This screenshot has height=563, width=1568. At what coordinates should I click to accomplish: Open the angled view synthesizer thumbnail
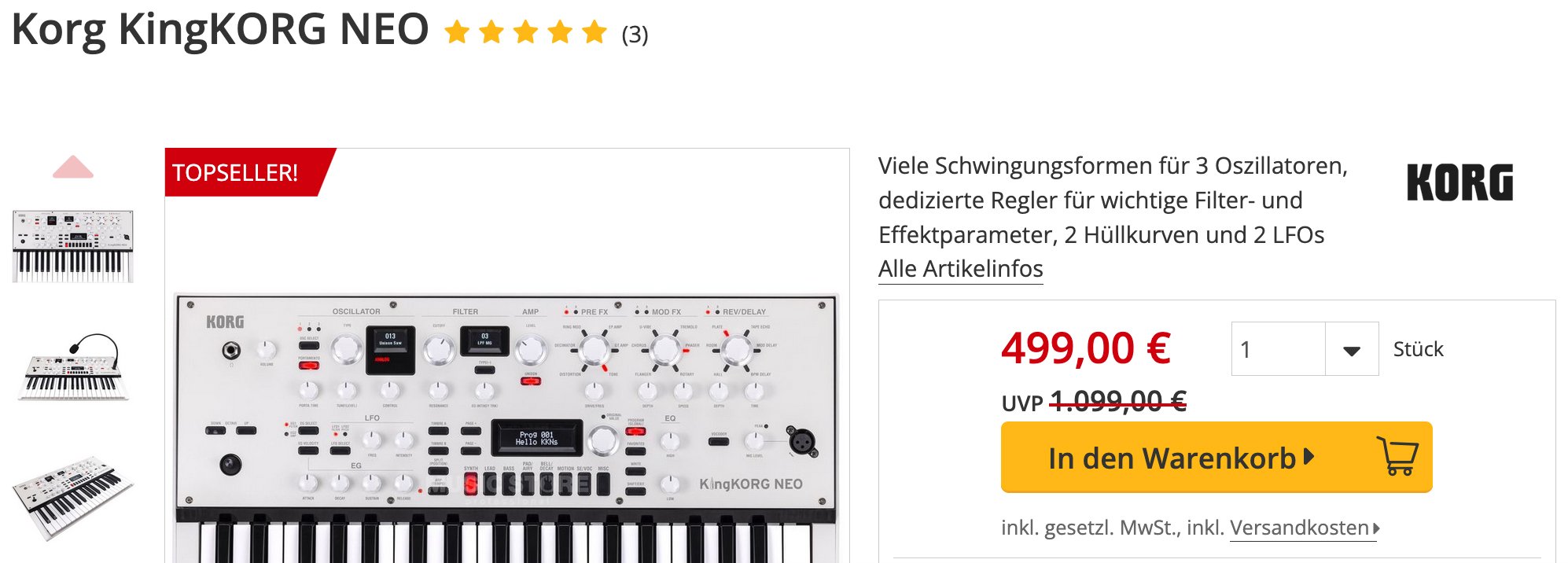point(73,497)
